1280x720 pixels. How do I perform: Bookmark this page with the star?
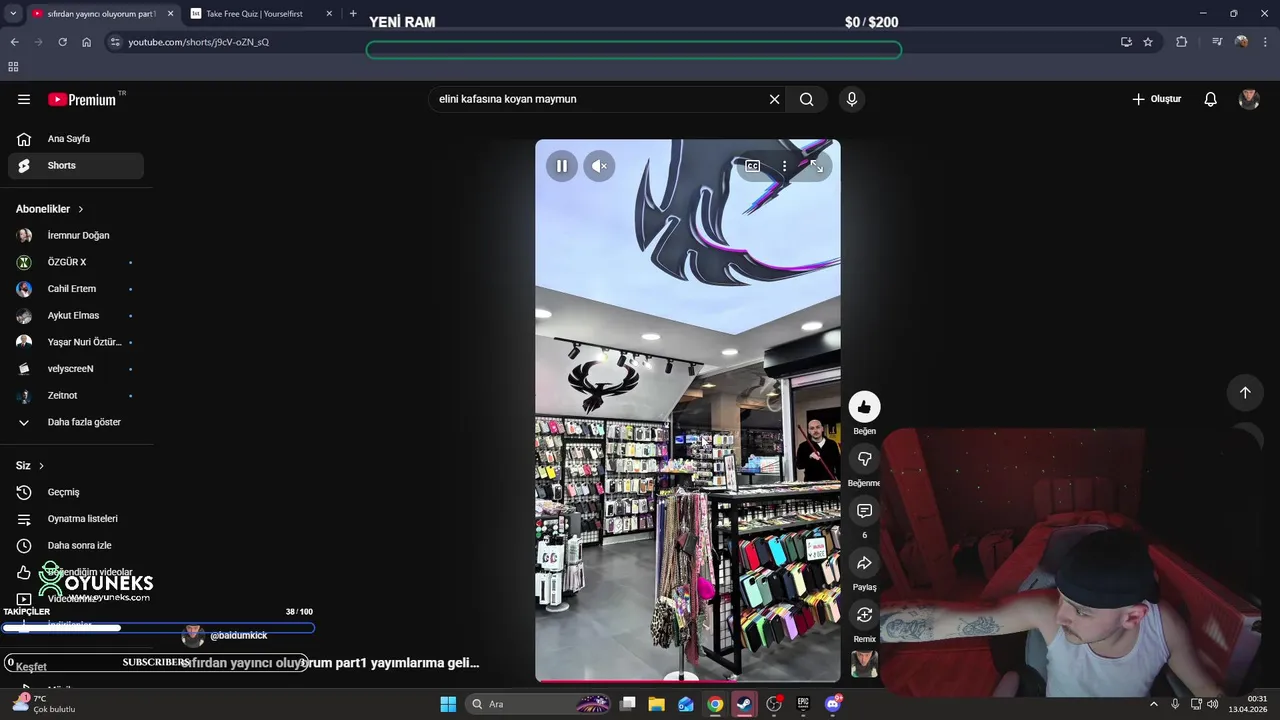click(x=1148, y=42)
